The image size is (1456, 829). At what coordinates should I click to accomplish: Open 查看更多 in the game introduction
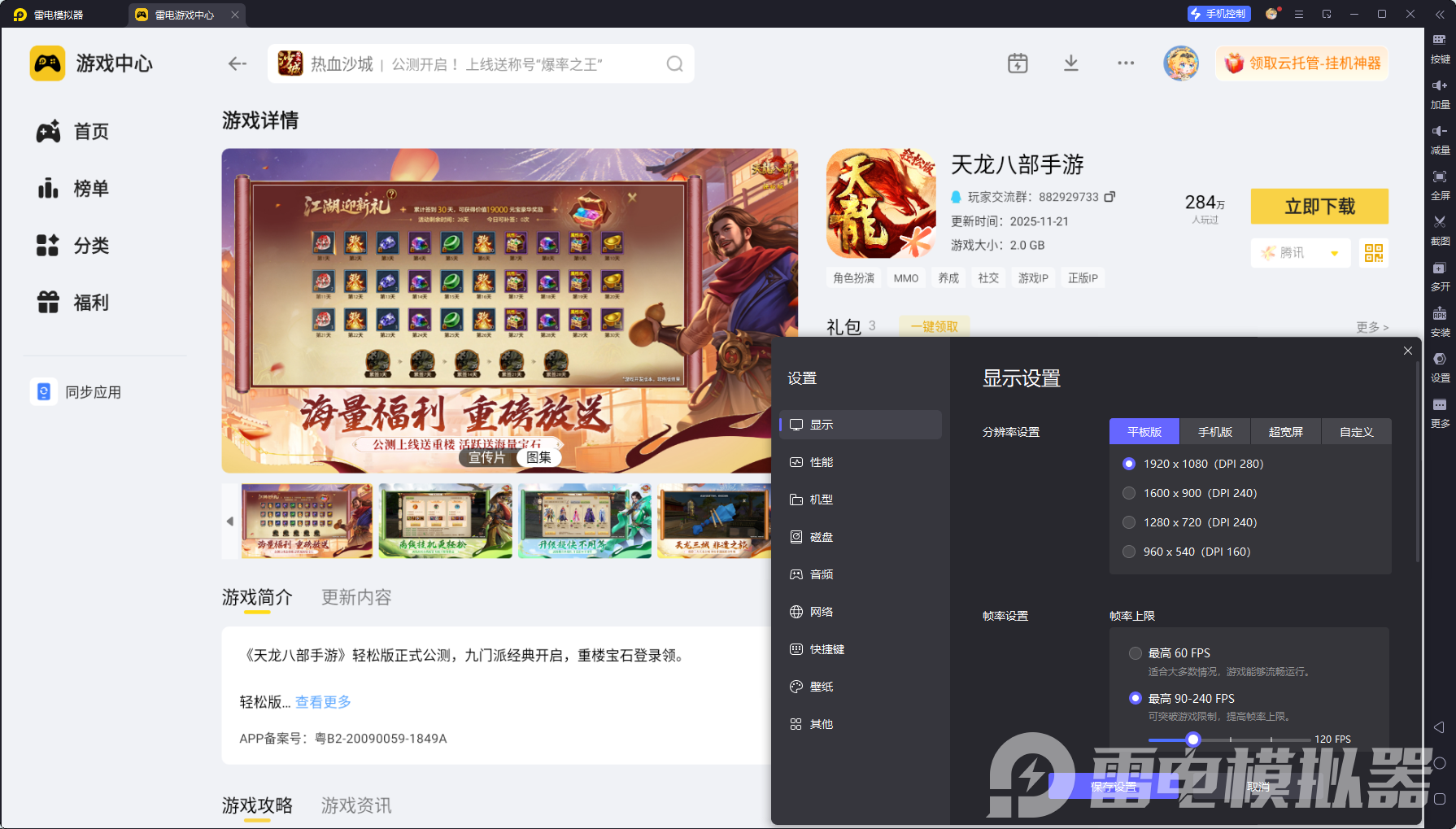322,701
